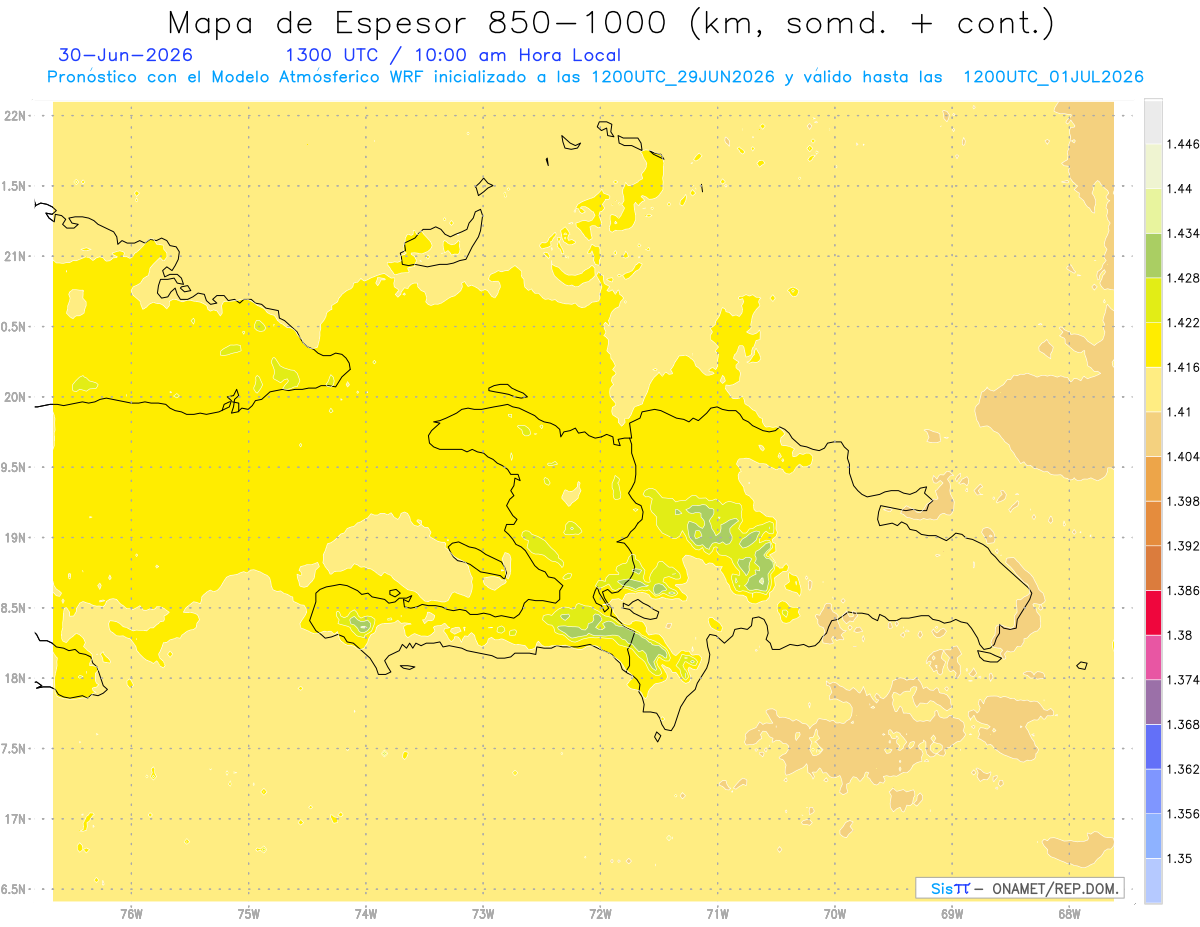This screenshot has height=927, width=1200.
Task: Click the '68W' longitude label
Action: click(x=1068, y=915)
